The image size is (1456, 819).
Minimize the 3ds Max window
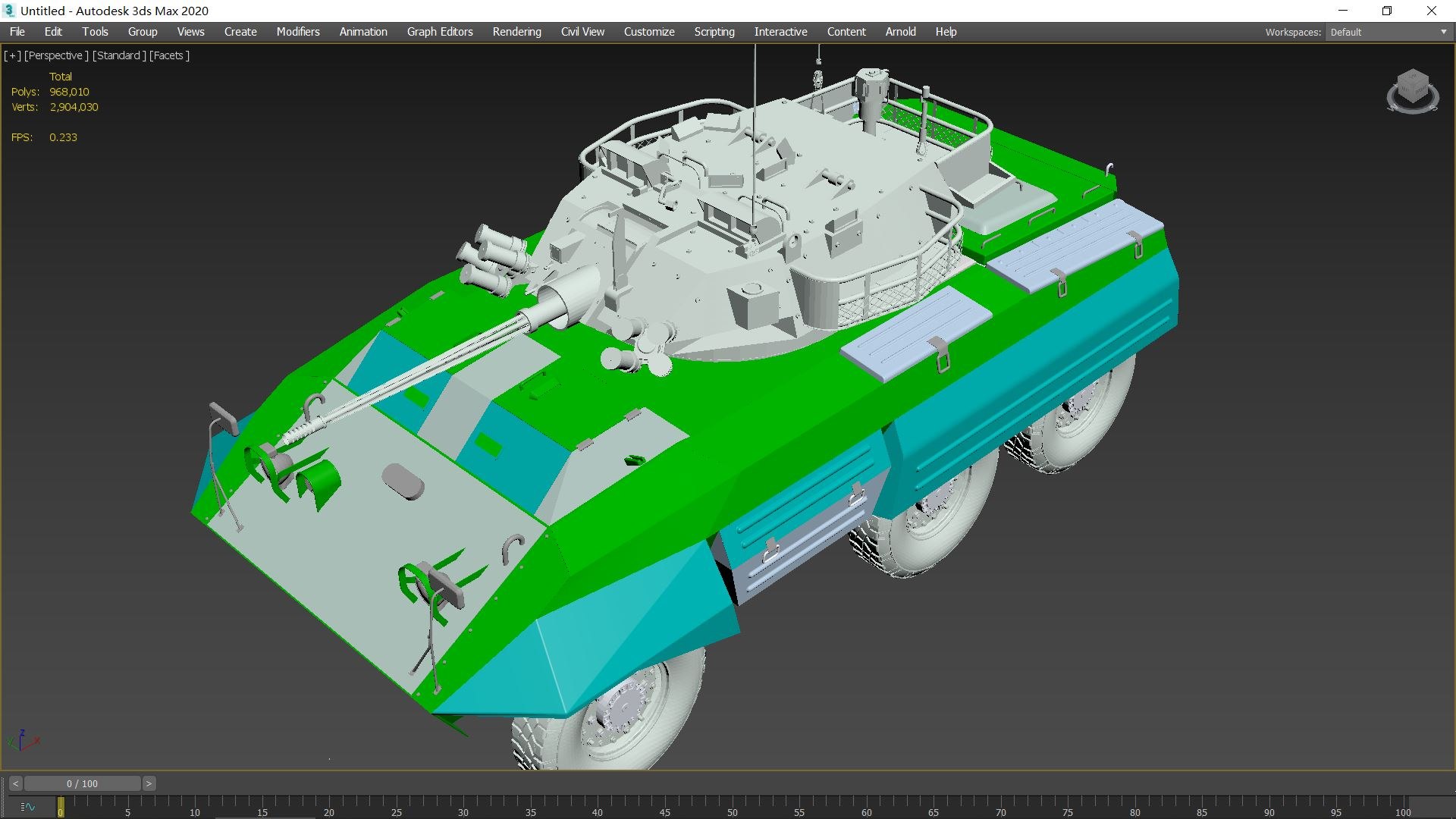1343,11
